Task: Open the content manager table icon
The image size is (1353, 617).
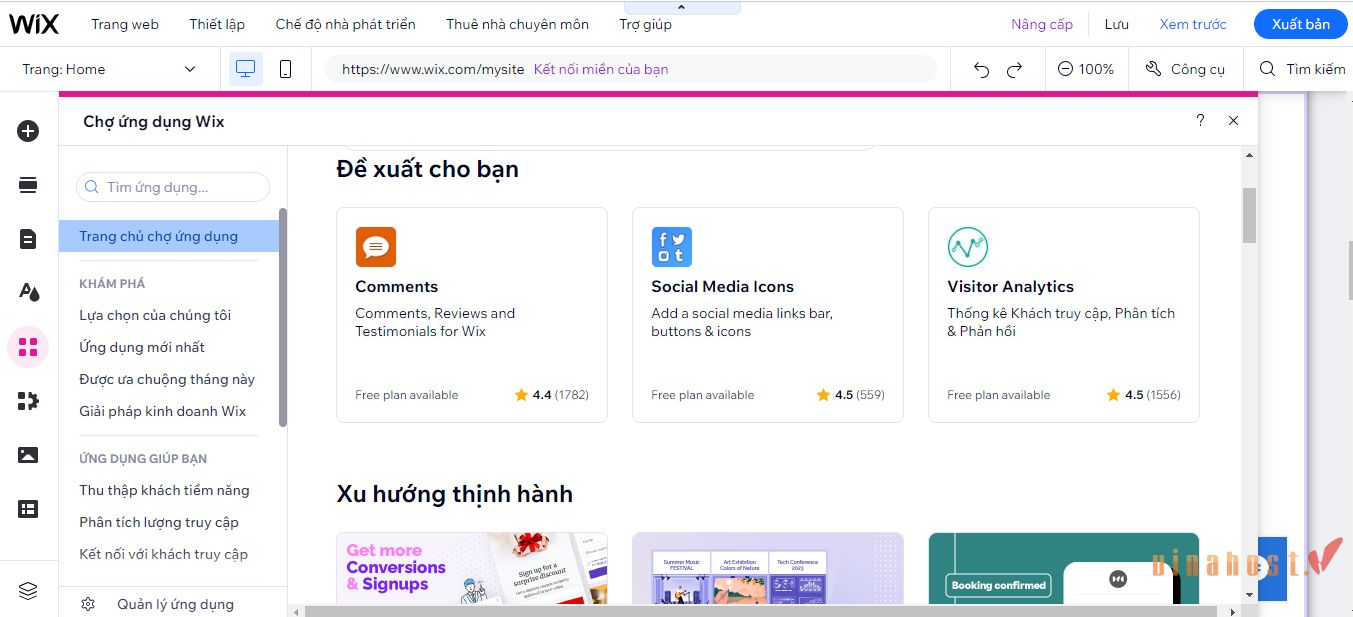Action: coord(28,509)
